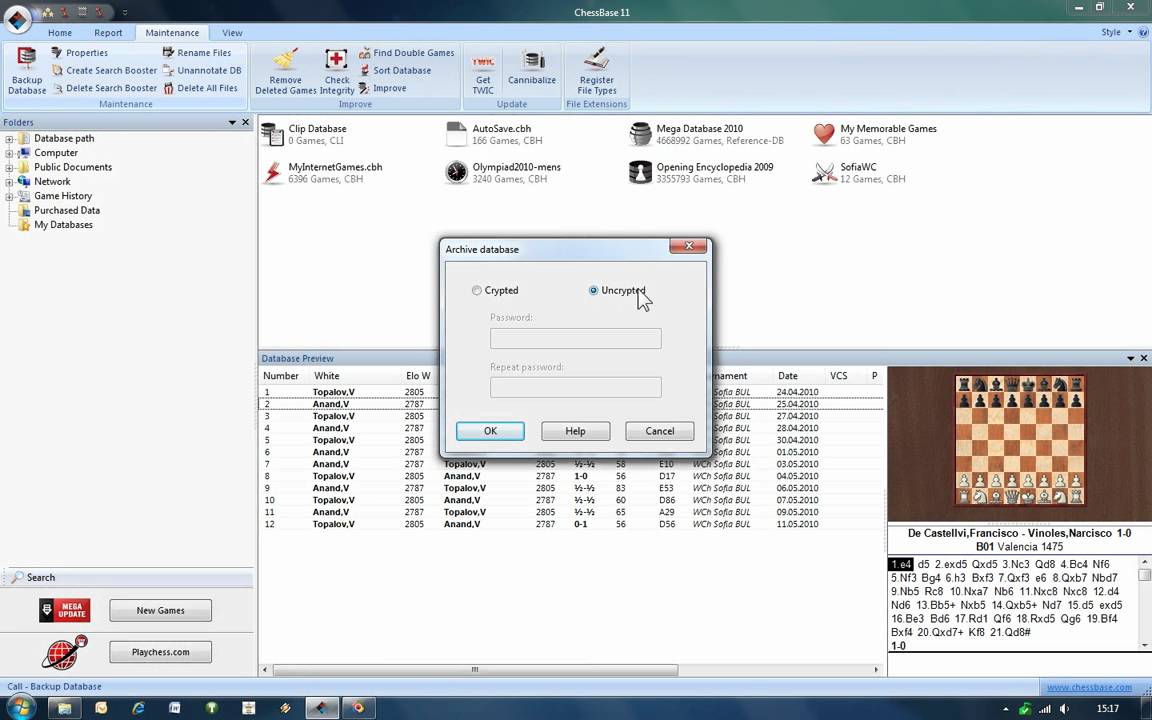
Task: Select My Memorable Games heart icon
Action: 824,134
